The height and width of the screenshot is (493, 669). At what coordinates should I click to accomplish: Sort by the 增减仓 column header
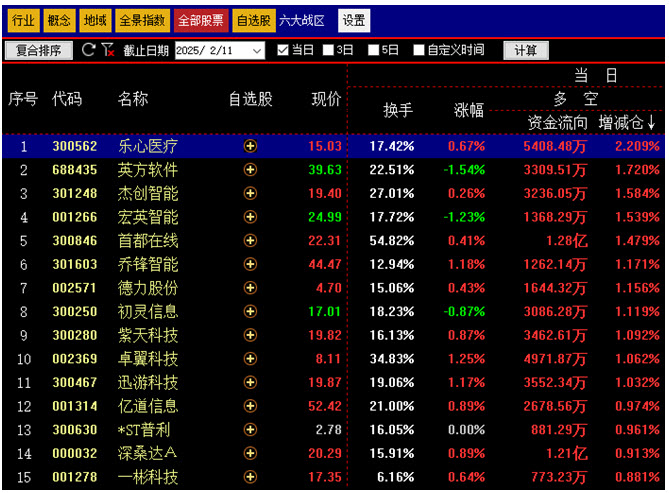(x=627, y=123)
